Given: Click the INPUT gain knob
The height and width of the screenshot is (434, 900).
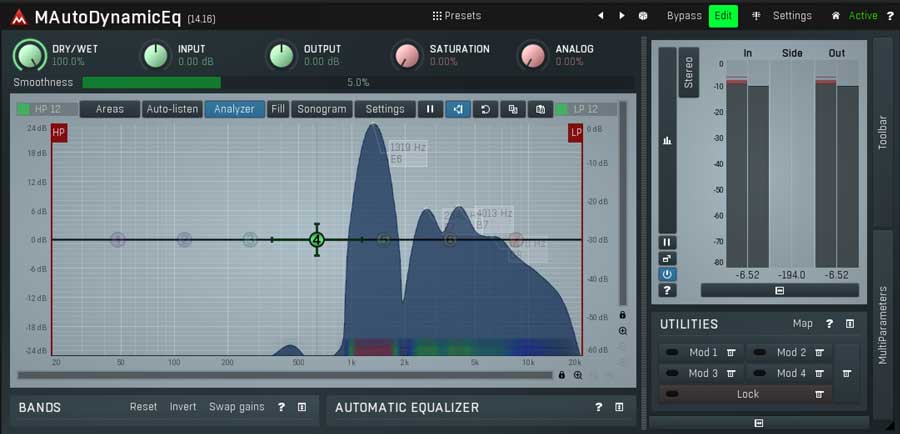Looking at the screenshot, I should (x=156, y=55).
